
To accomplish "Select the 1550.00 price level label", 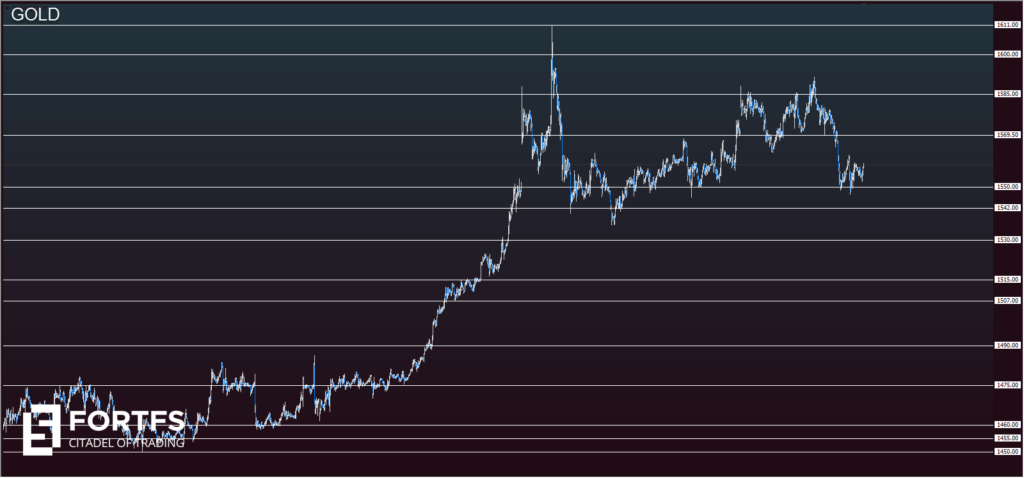I will pos(1006,187).
